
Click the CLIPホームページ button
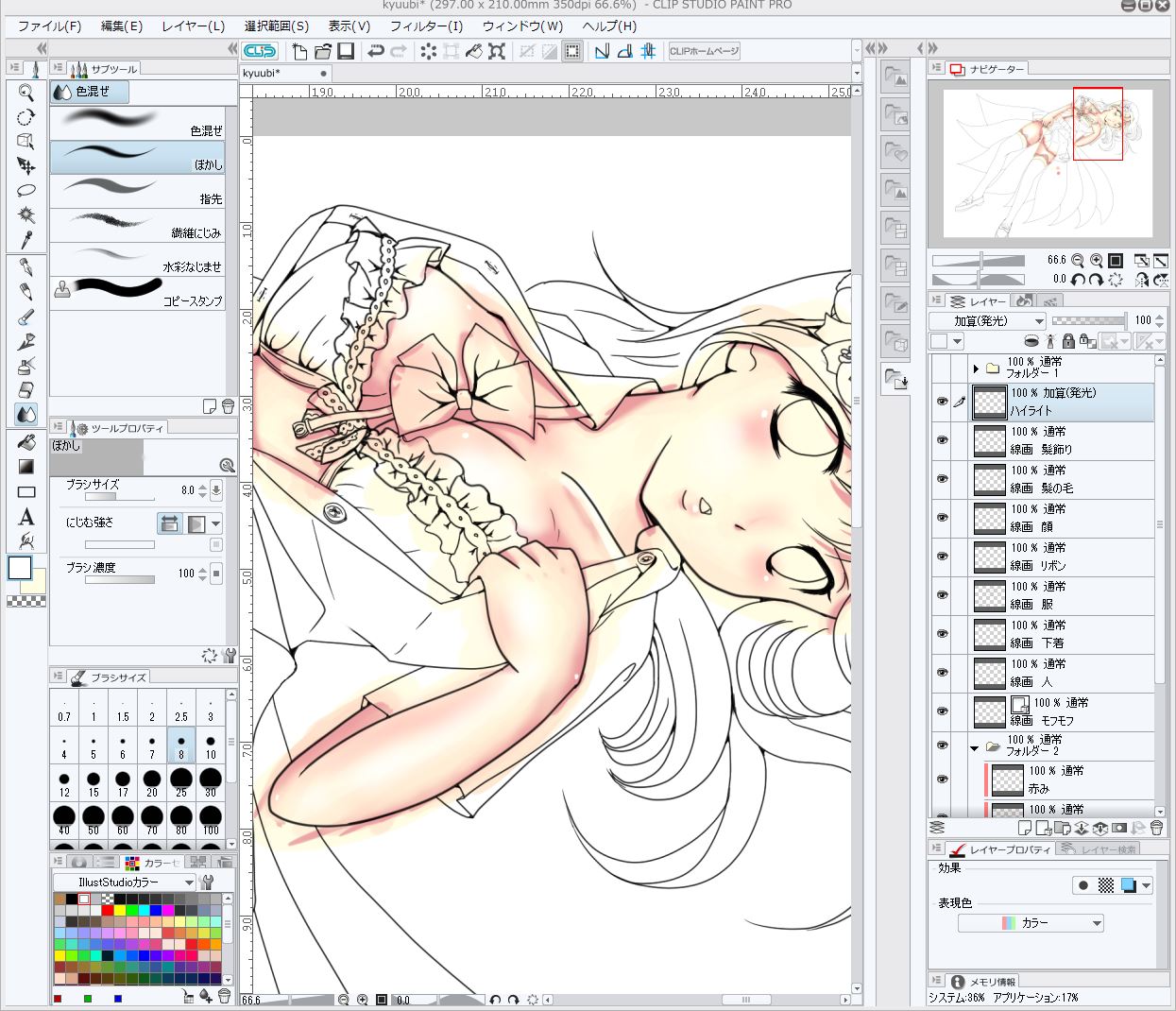tap(704, 51)
